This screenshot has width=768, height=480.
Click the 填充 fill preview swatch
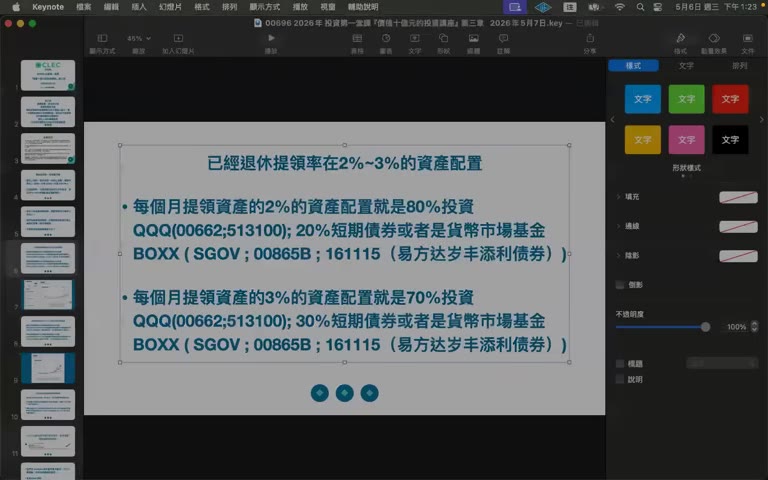(738, 197)
